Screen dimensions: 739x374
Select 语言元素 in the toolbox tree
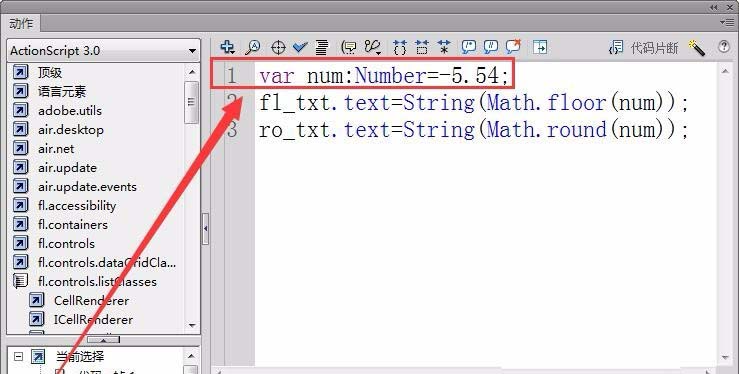point(62,91)
